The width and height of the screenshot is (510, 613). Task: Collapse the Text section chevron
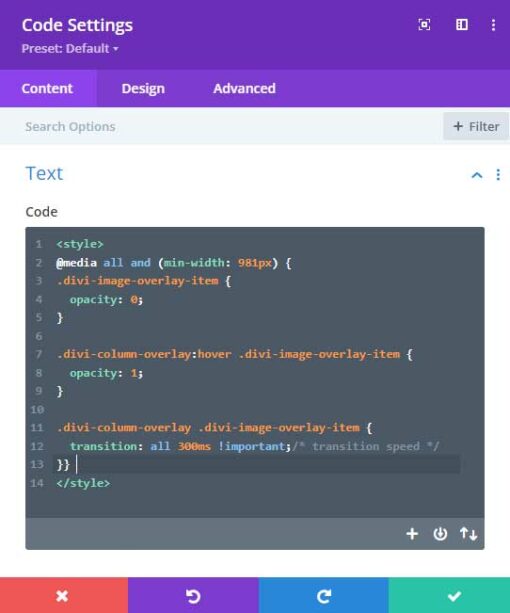coord(477,174)
